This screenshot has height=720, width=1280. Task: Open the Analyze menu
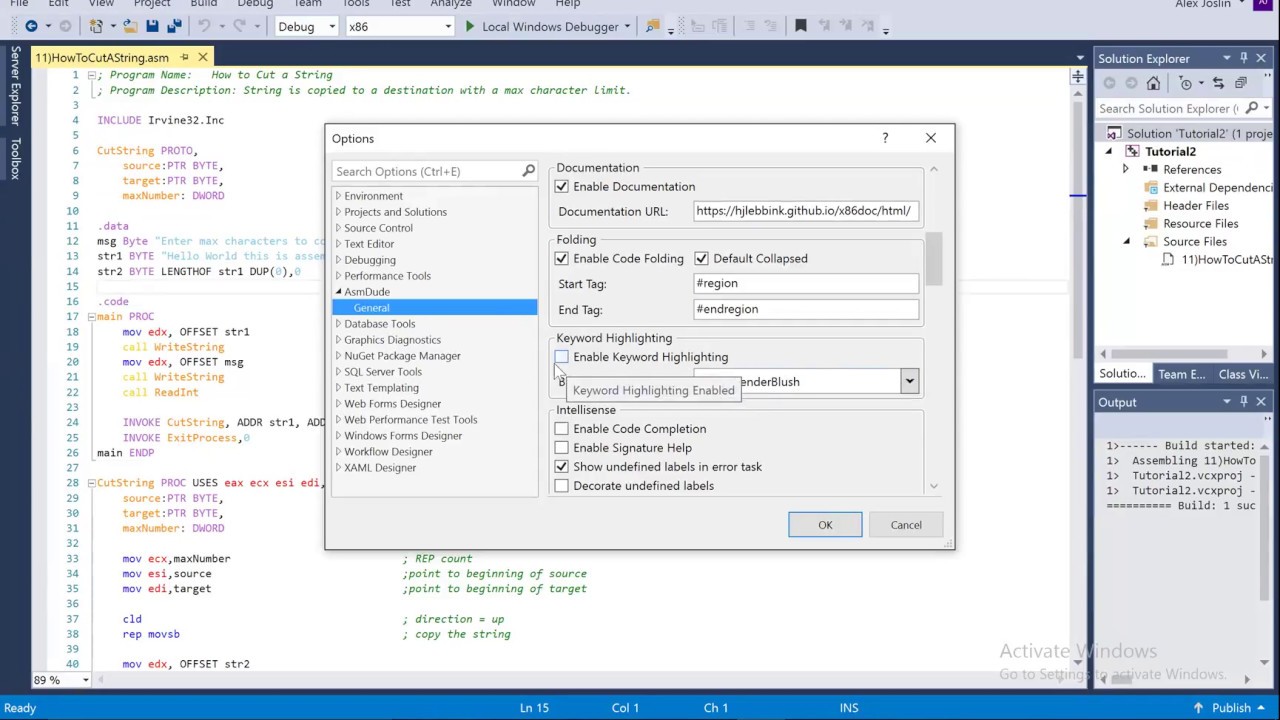coord(450,4)
